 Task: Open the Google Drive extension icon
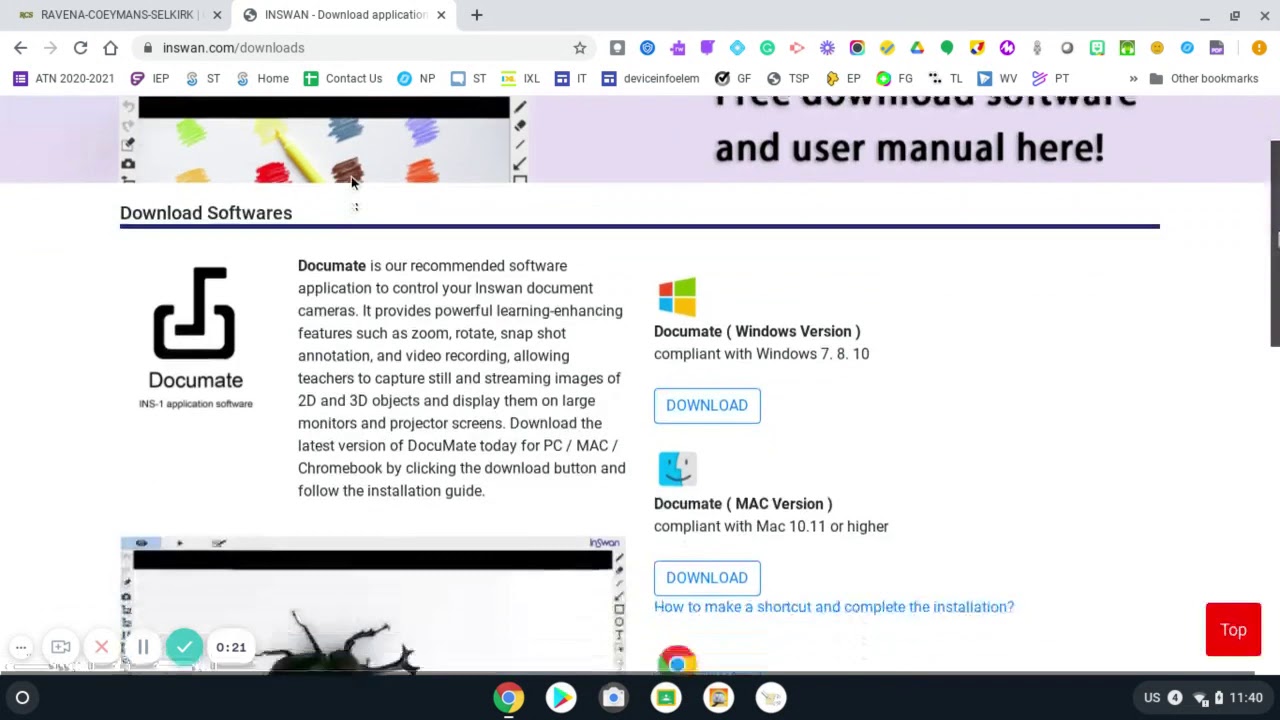tap(917, 47)
